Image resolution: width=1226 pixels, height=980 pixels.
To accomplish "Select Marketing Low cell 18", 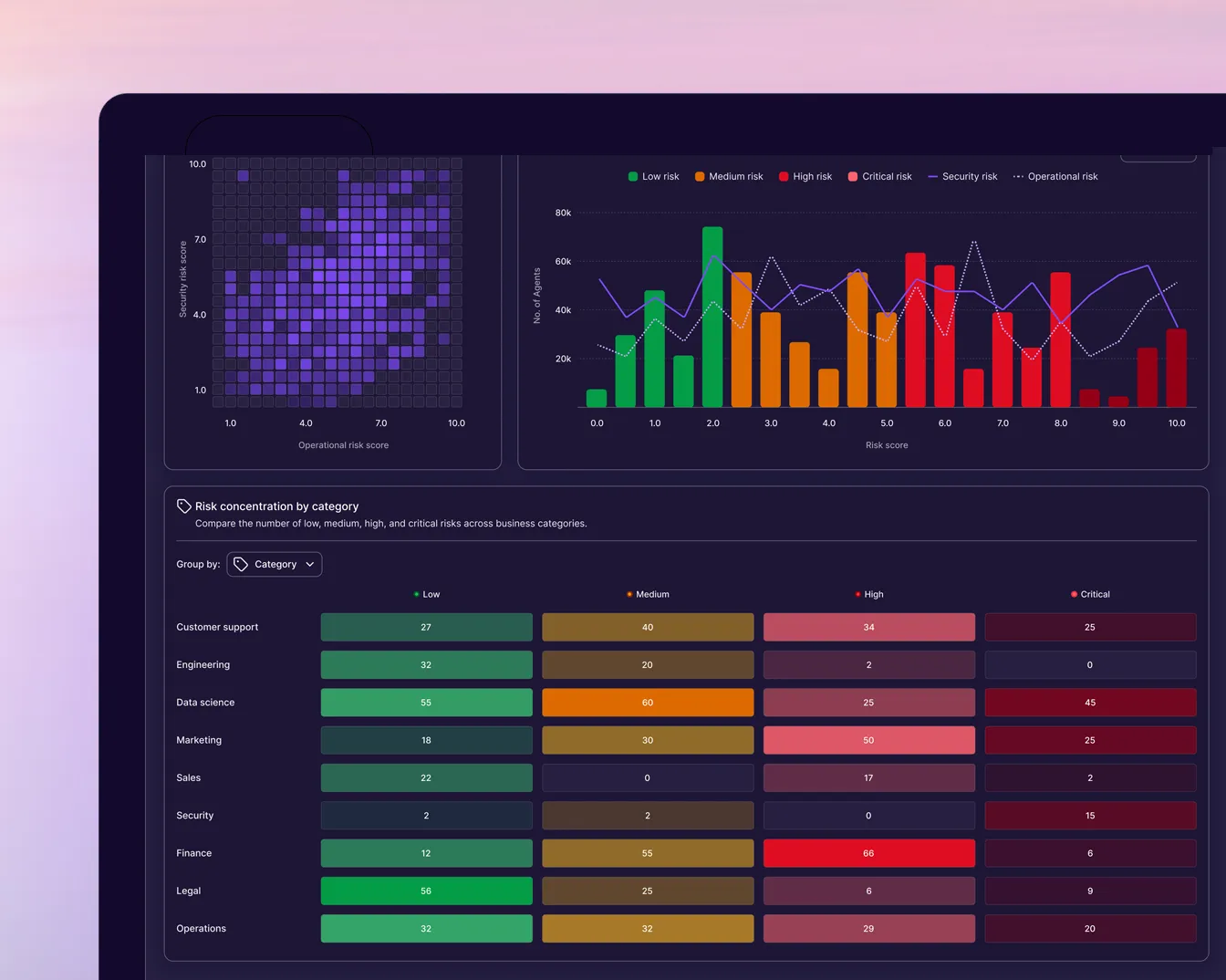I will (x=426, y=740).
